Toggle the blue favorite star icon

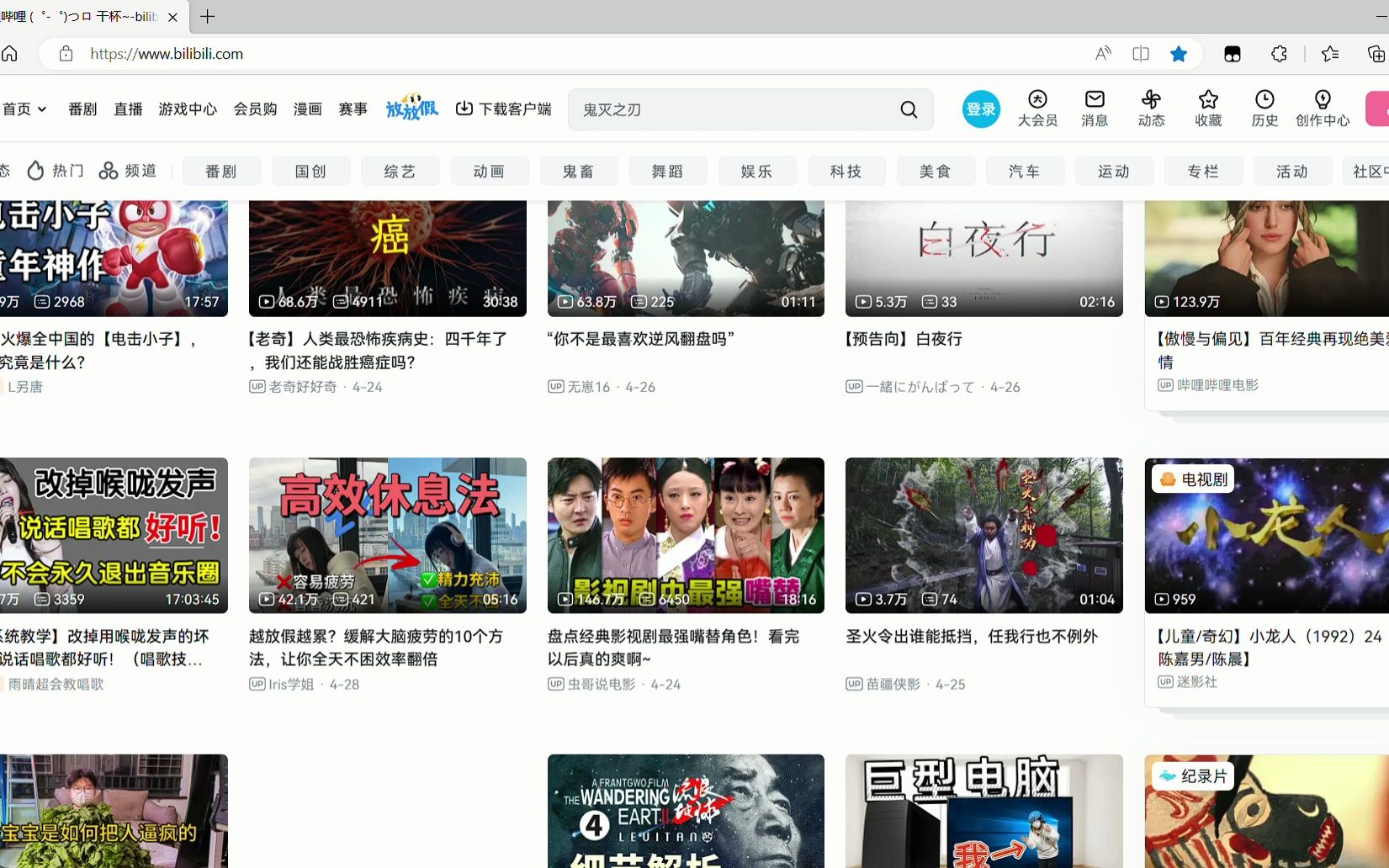click(x=1179, y=54)
